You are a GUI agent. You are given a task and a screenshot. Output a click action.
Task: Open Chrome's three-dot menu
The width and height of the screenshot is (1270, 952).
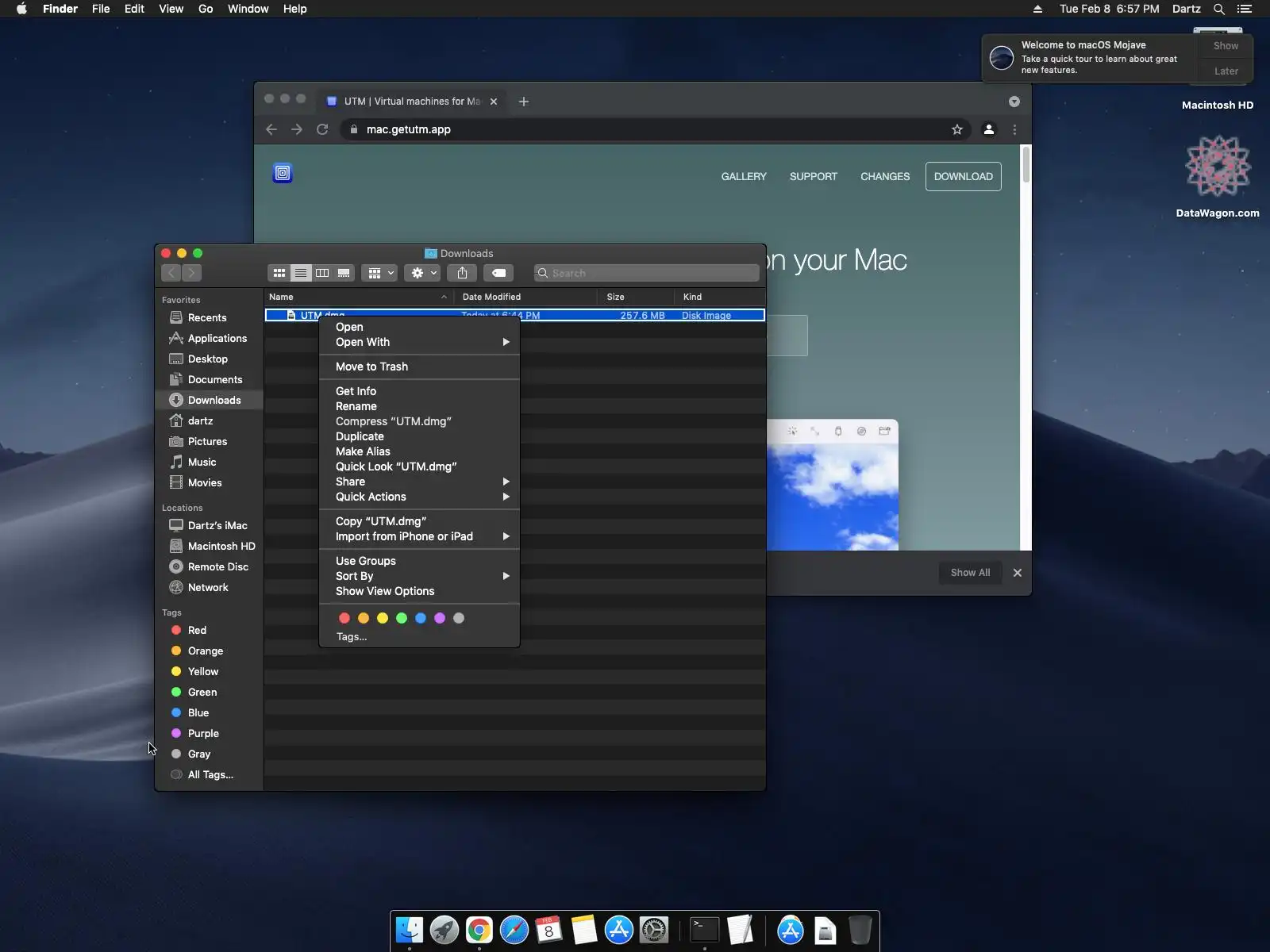(1014, 129)
